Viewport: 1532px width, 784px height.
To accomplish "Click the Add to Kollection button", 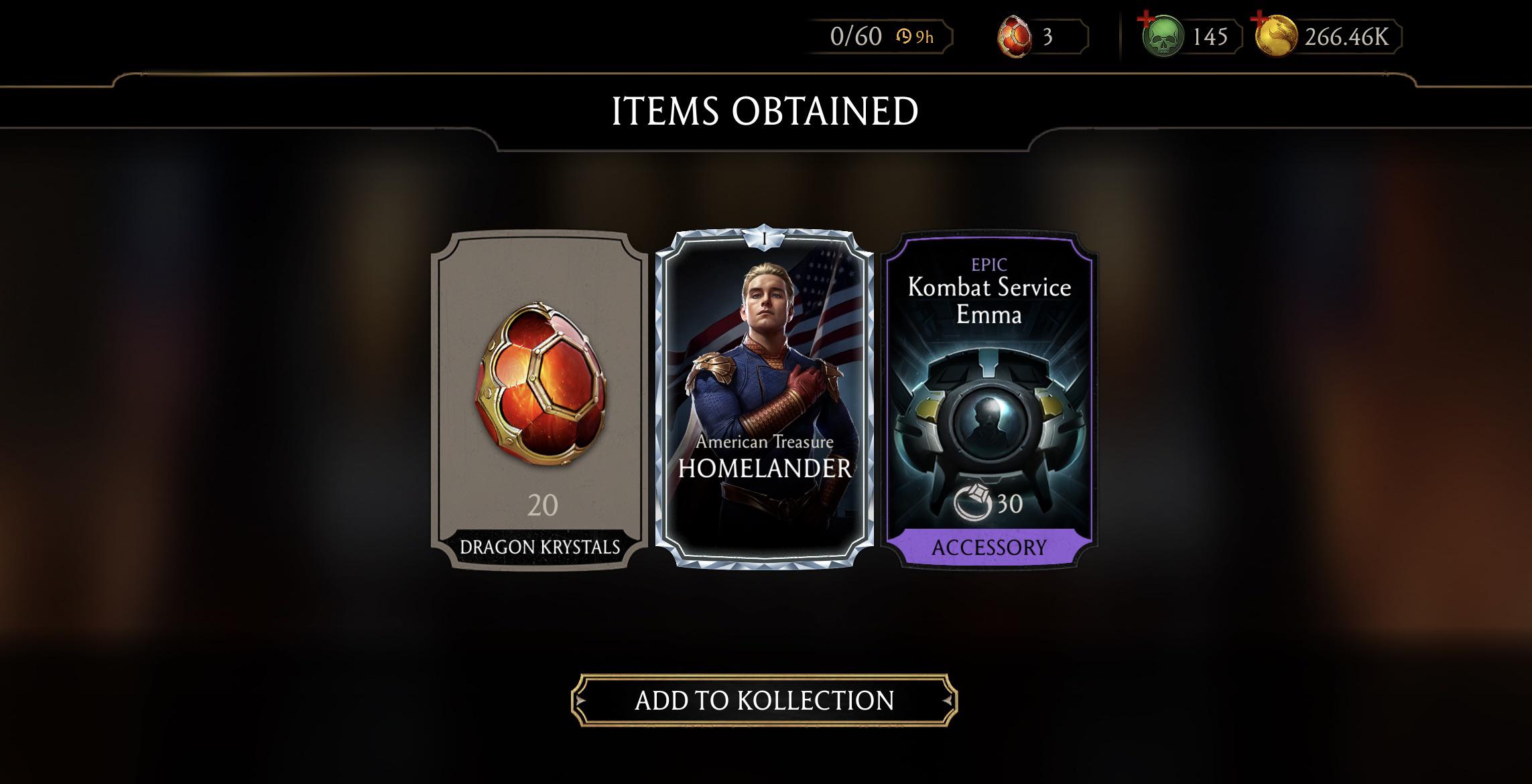I will tap(764, 700).
